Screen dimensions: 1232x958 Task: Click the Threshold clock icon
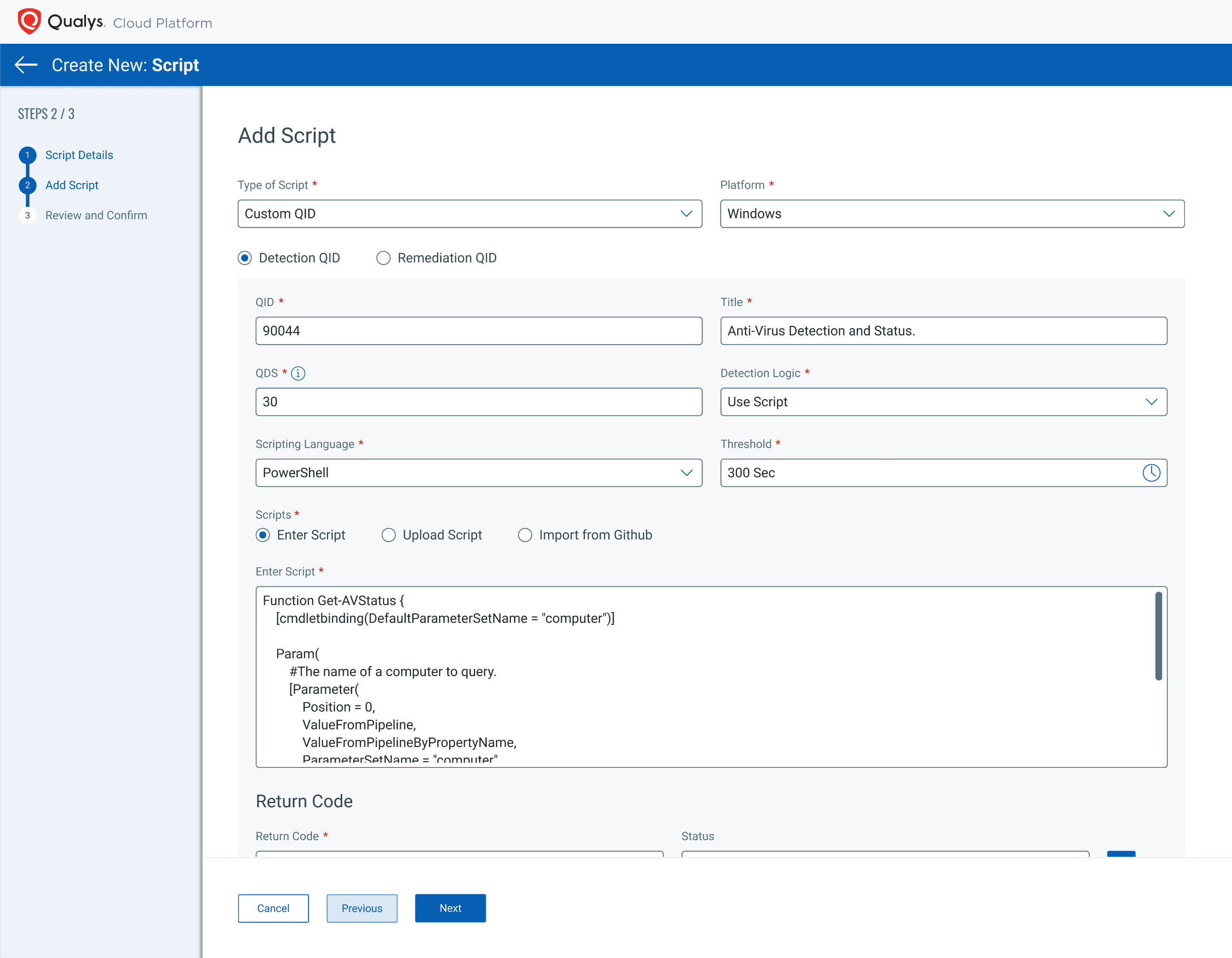tap(1152, 472)
